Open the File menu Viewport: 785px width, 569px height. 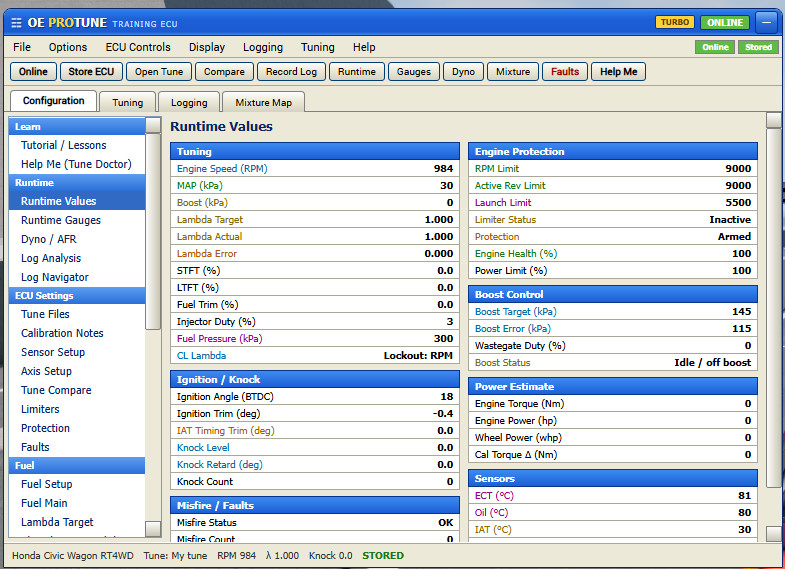coord(22,47)
